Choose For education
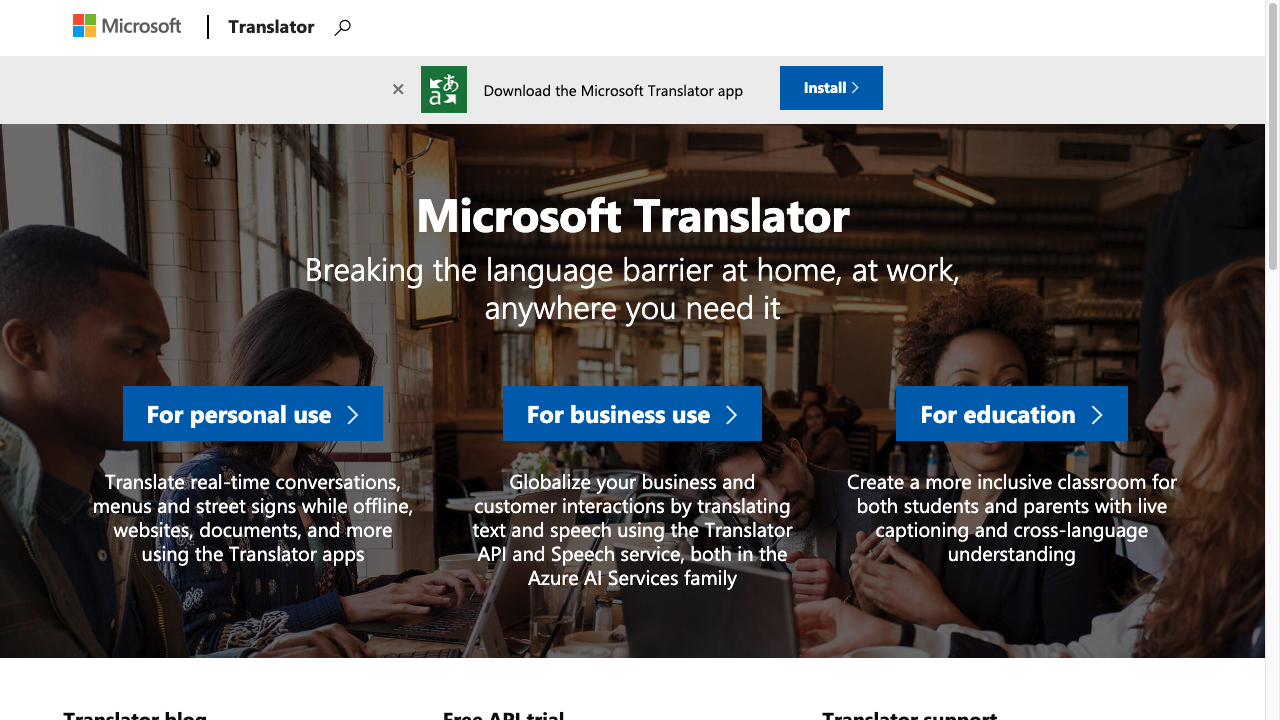Screen dimensions: 1280x720 (x=1012, y=414)
